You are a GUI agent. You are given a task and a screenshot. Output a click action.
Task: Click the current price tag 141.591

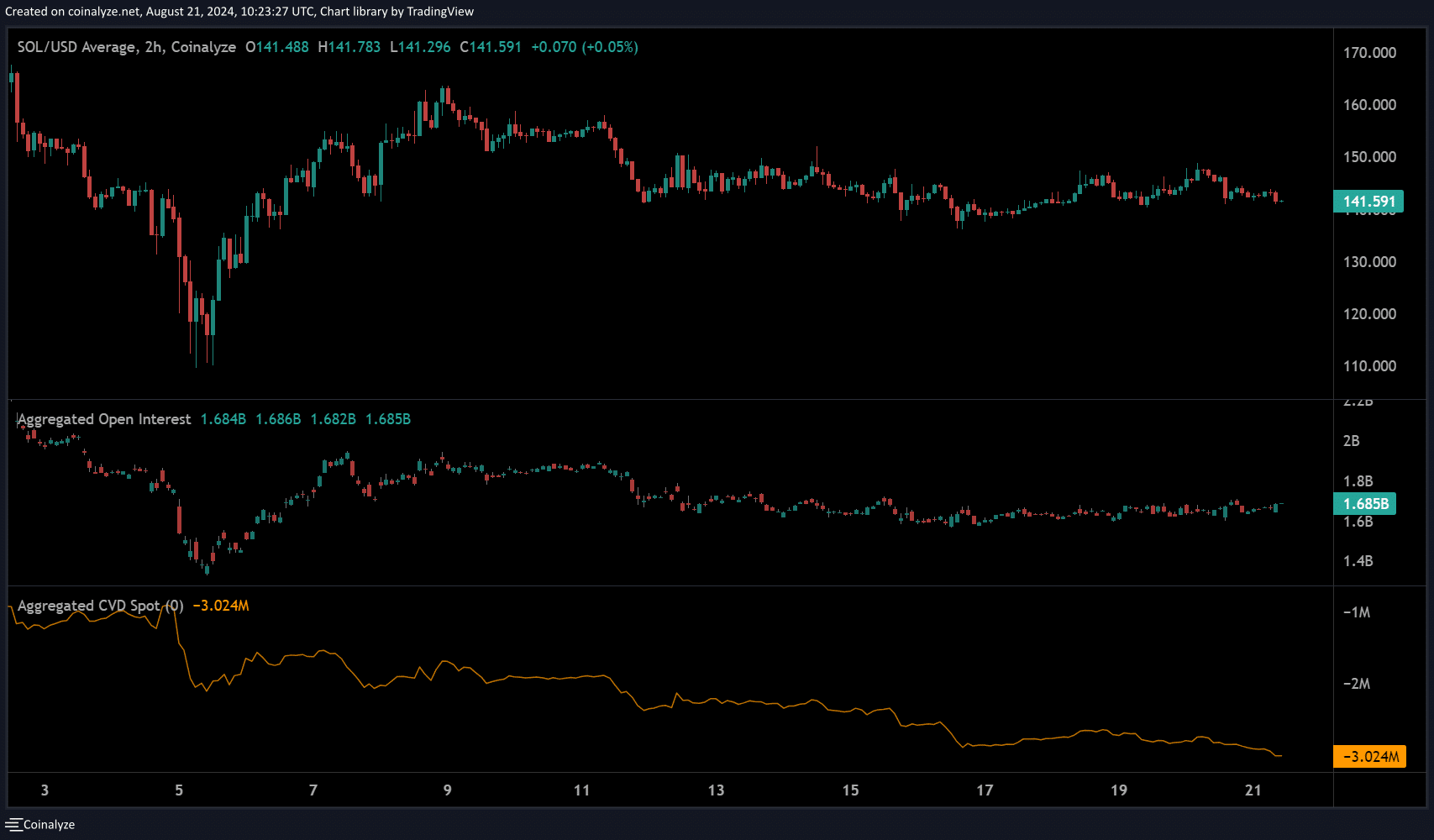(1368, 202)
